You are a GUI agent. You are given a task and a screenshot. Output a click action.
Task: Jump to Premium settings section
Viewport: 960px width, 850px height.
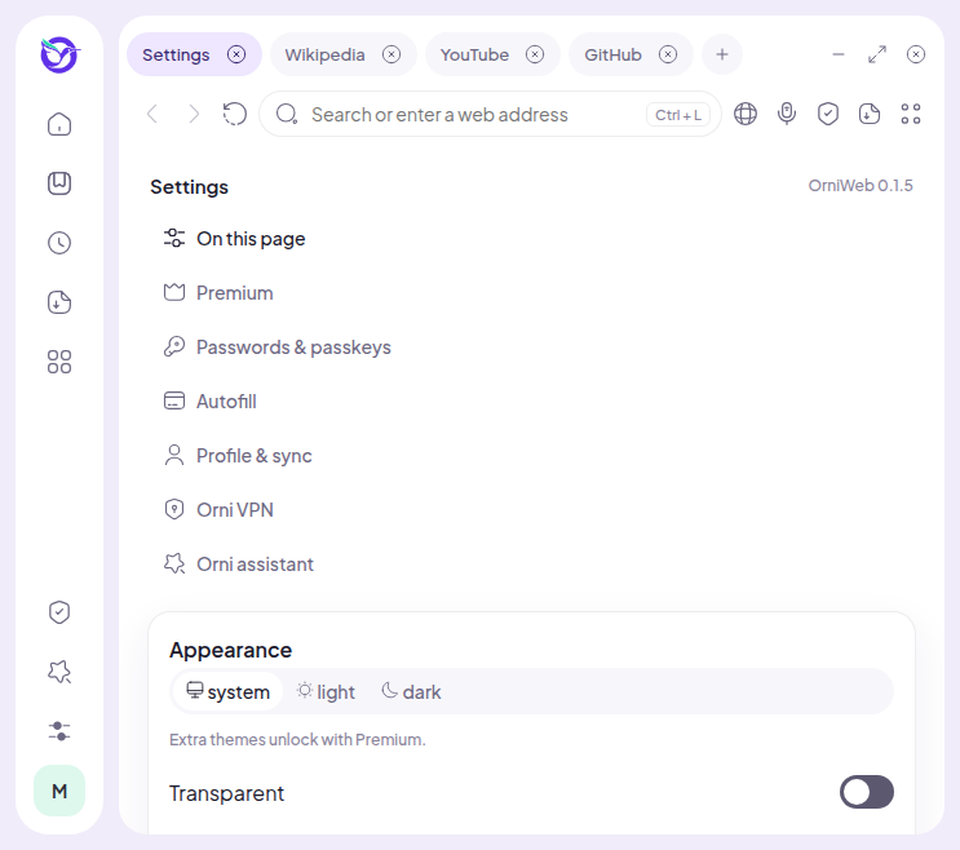pos(218,293)
